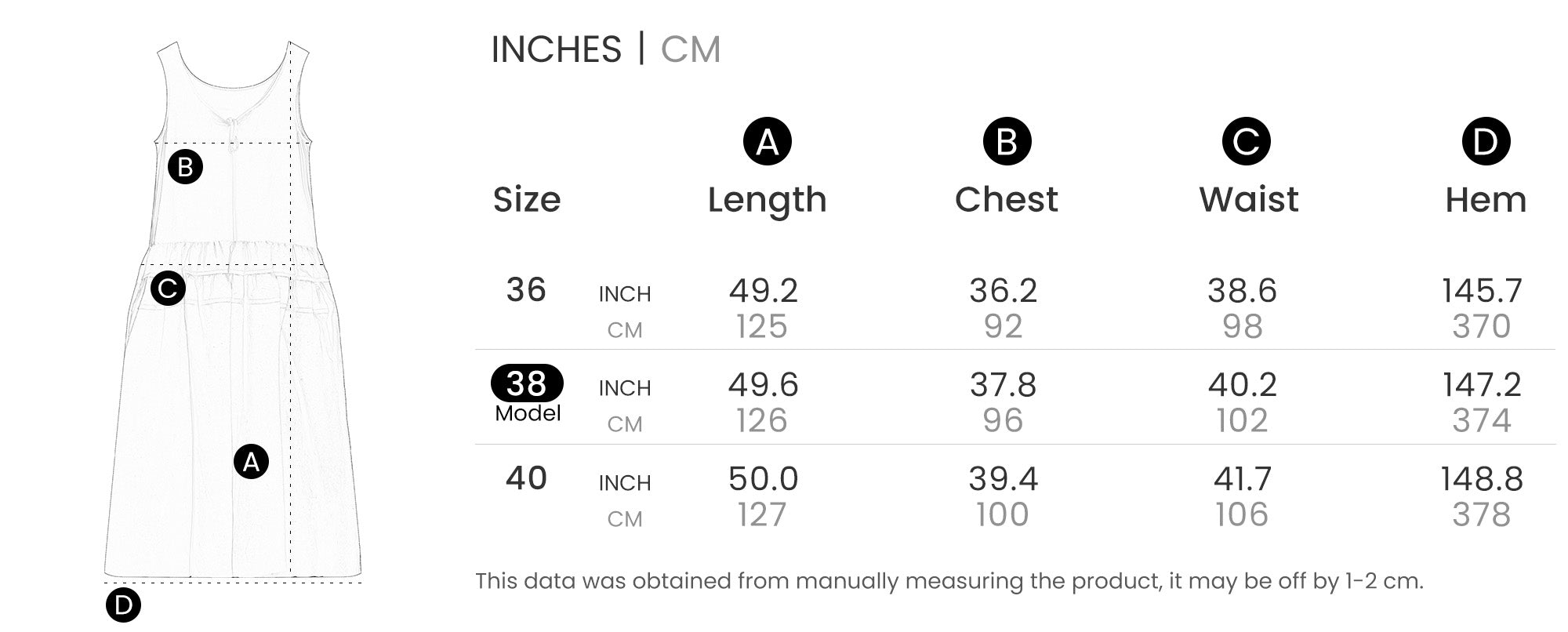Switch units to the CM tab

(690, 49)
